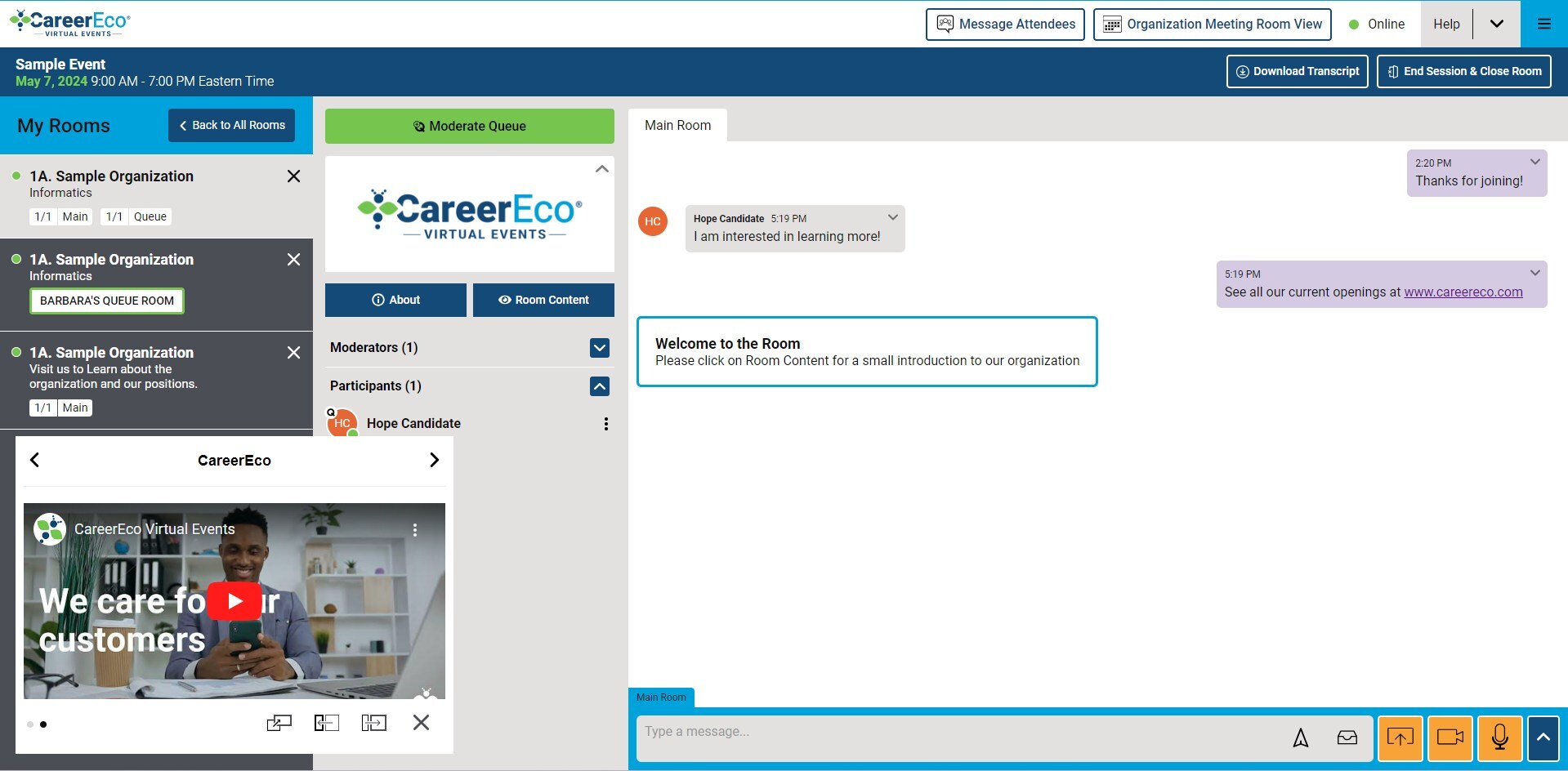Viewport: 1568px width, 771px height.
Task: Select the Main Room tab above message box
Action: pyautogui.click(x=661, y=697)
